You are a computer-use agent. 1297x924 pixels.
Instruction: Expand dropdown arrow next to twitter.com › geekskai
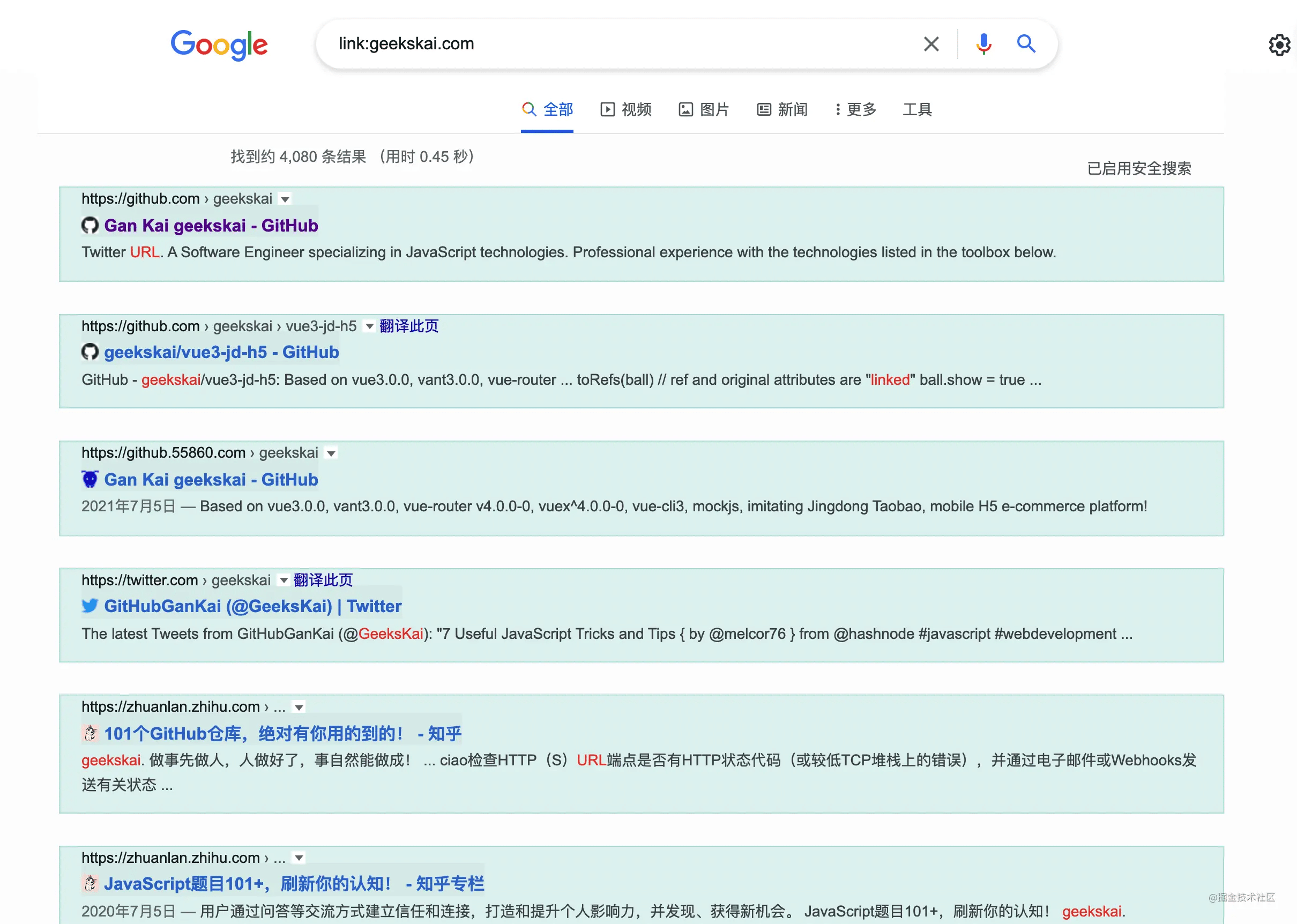(x=284, y=580)
